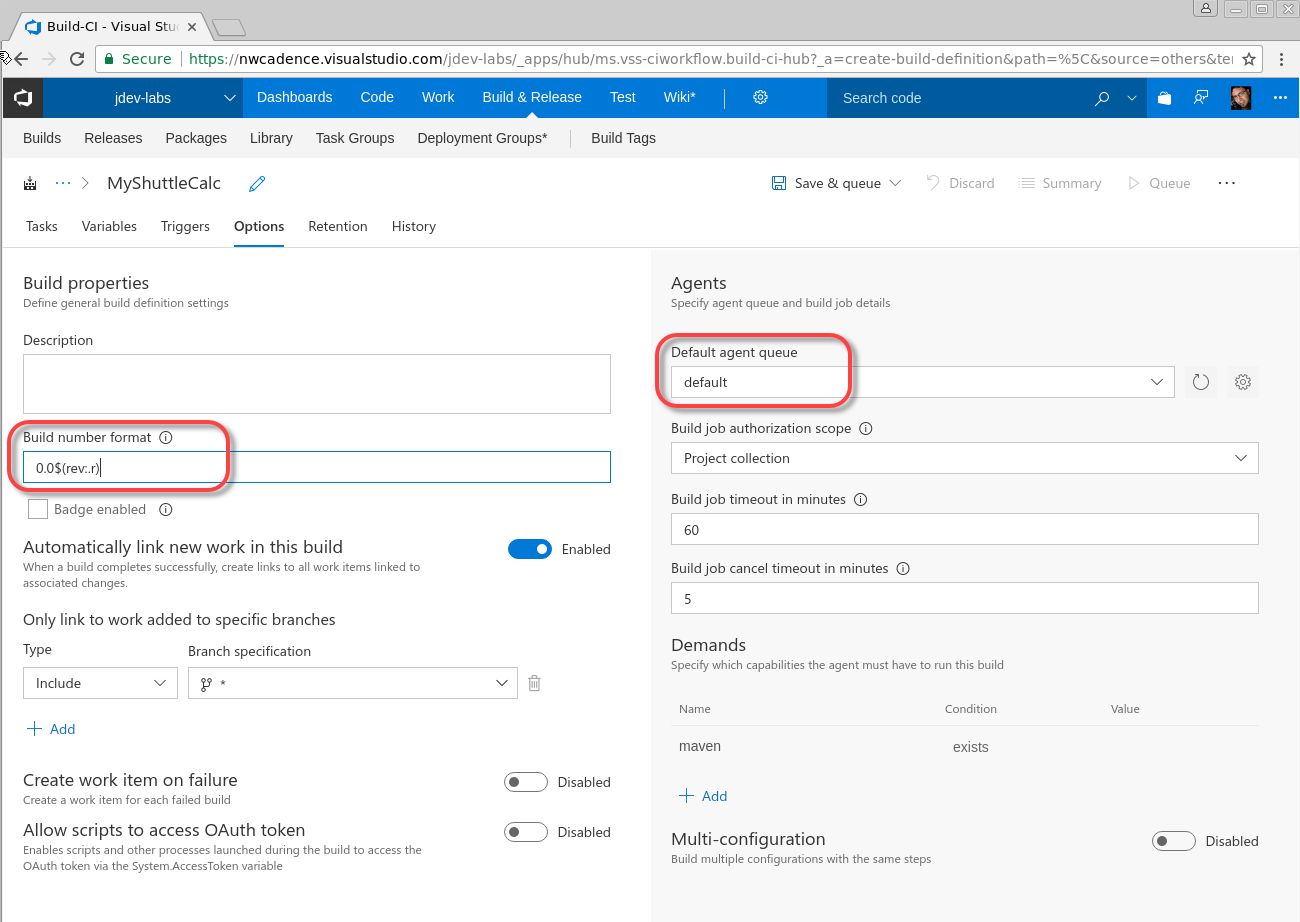Switch to the History tab

[414, 226]
